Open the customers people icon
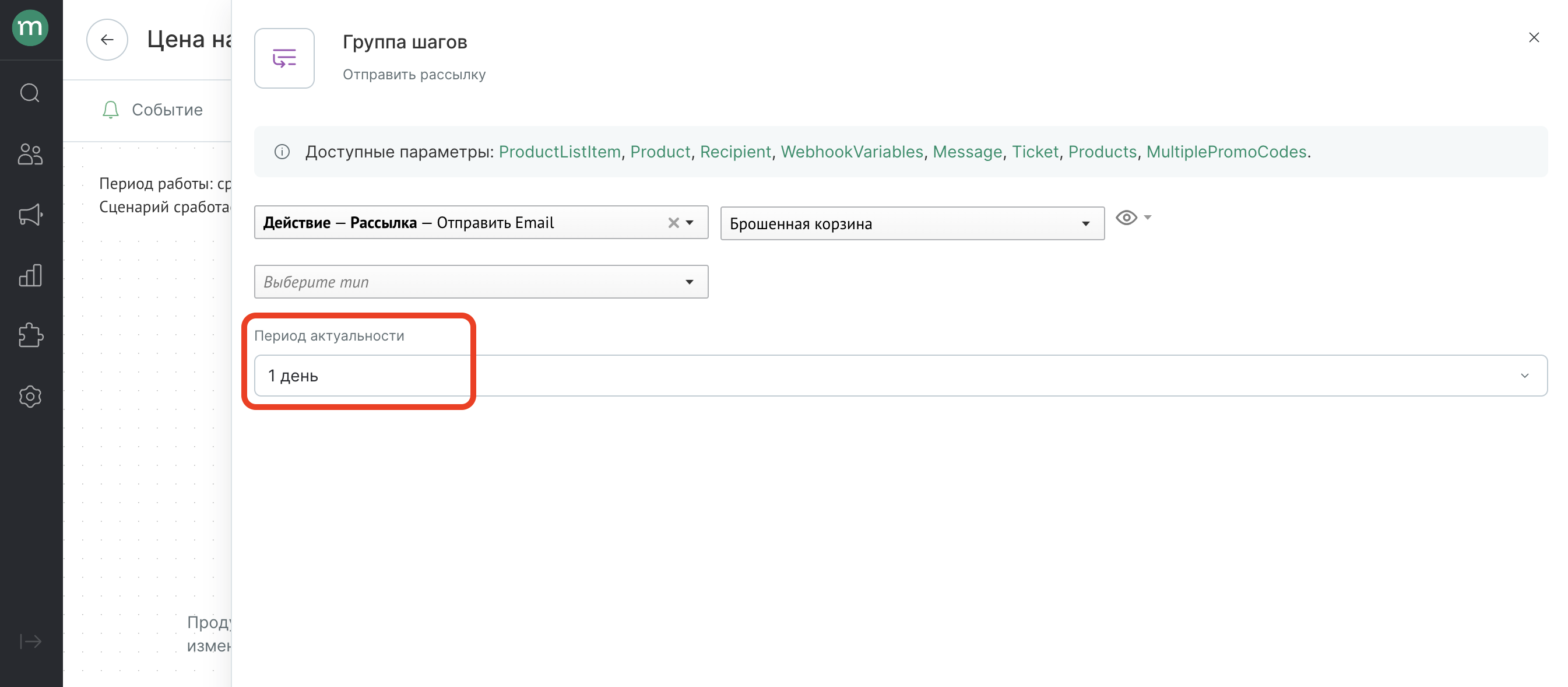Image resolution: width=1568 pixels, height=687 pixels. [30, 154]
